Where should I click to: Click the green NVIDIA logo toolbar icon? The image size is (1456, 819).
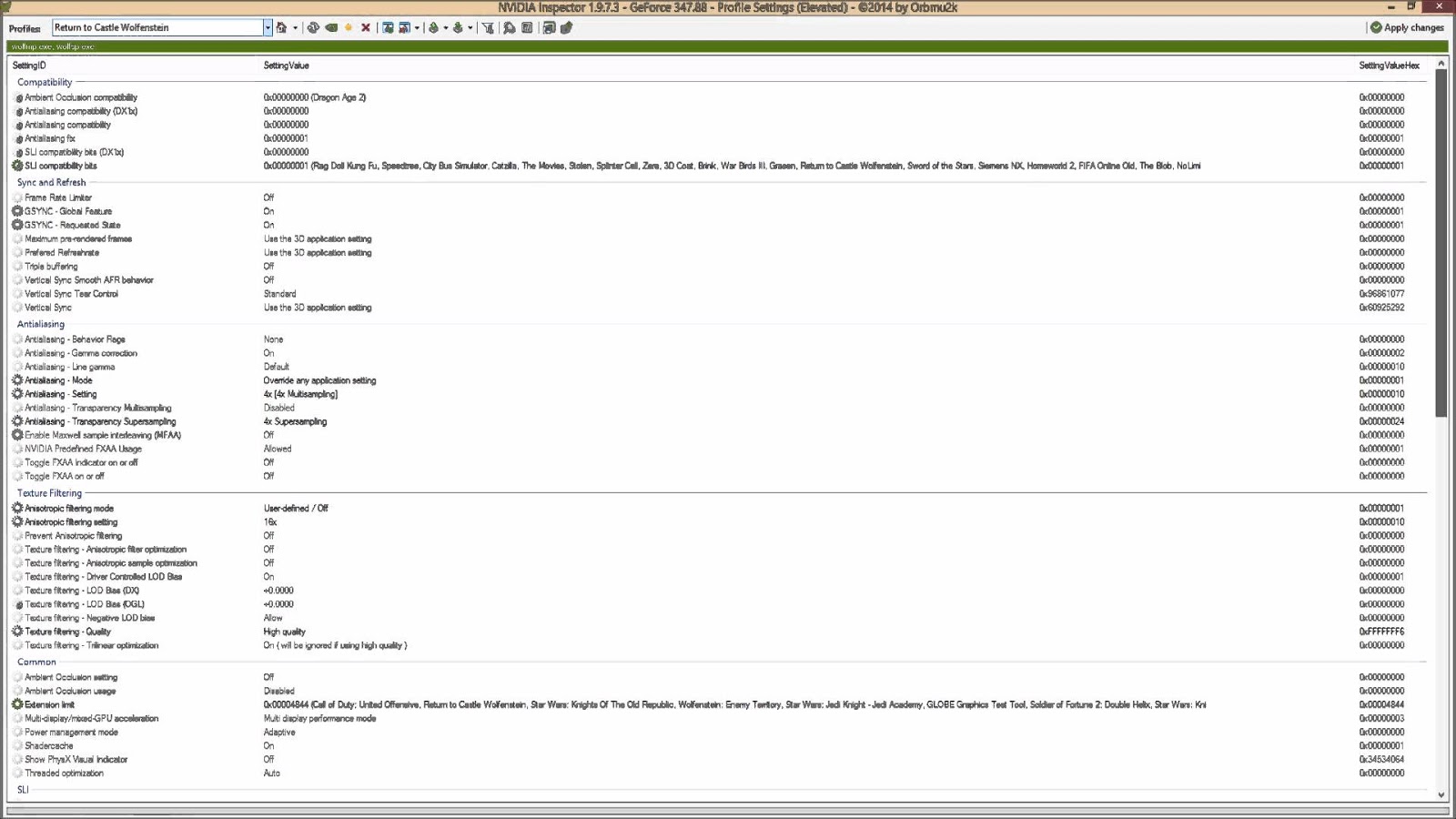331,27
